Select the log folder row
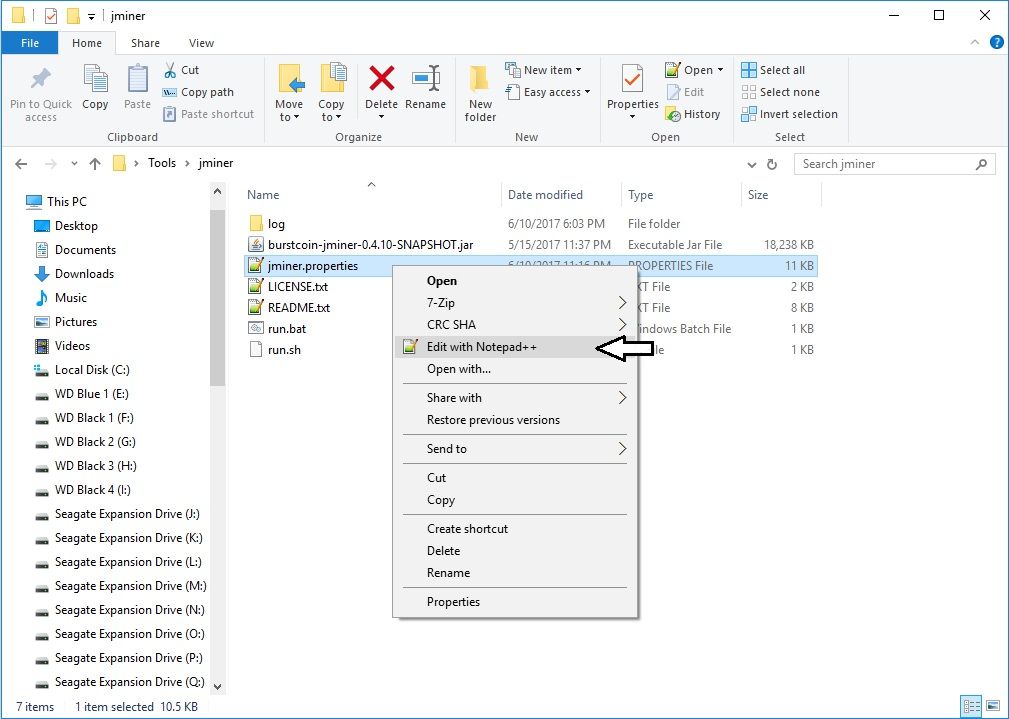Screen dimensions: 1009x719 (531, 223)
